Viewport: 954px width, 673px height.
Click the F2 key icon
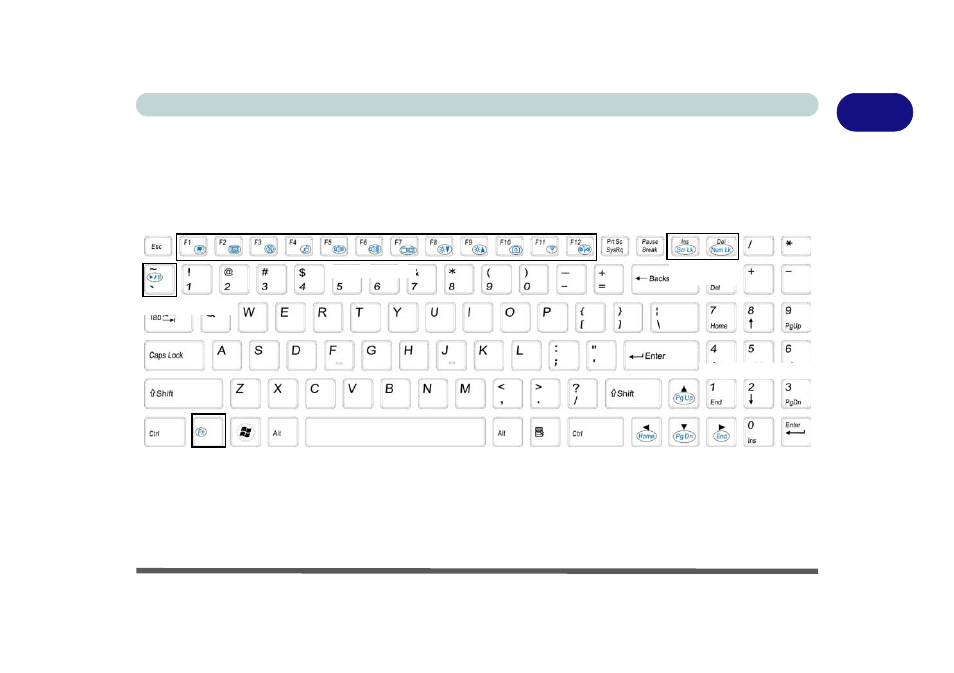pos(229,246)
